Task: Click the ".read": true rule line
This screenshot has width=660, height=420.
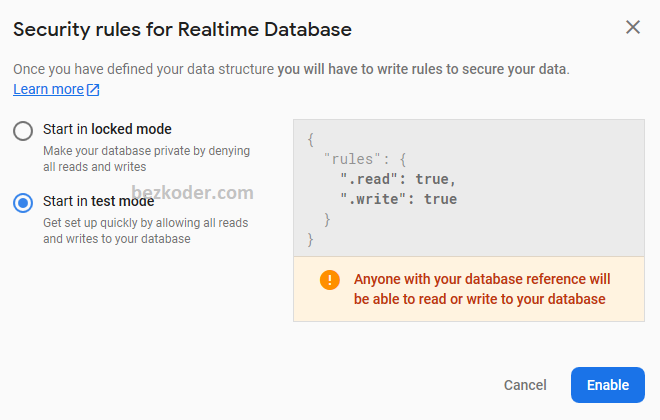Action: pos(398,179)
